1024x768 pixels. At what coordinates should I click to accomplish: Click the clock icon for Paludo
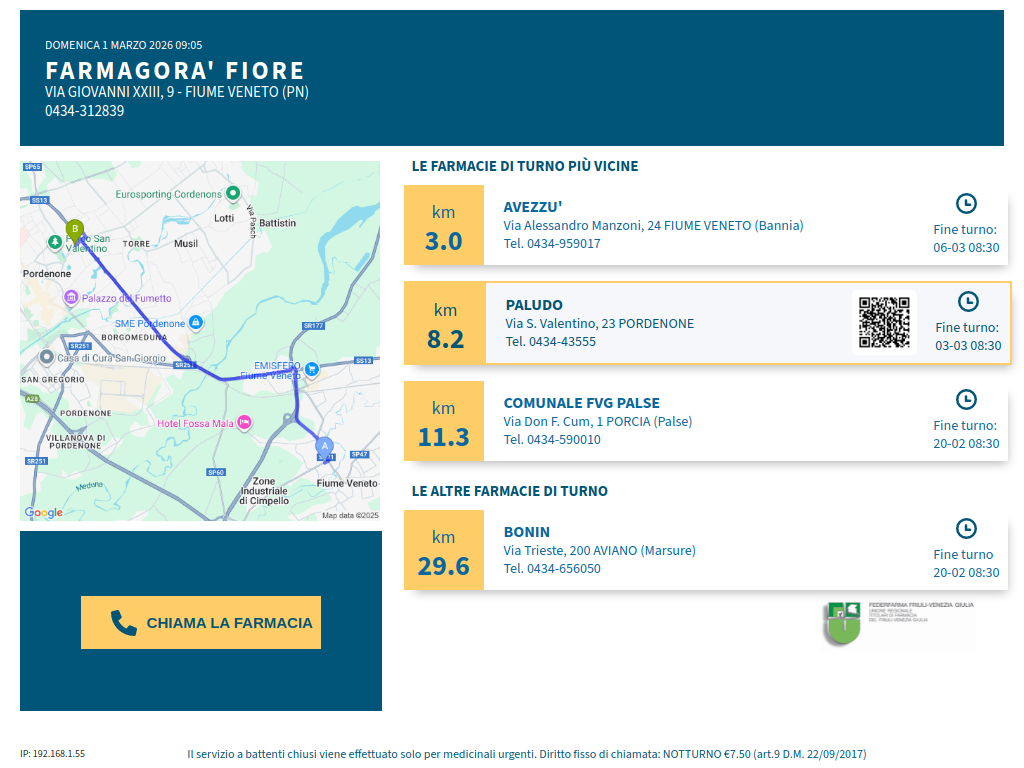pos(968,301)
